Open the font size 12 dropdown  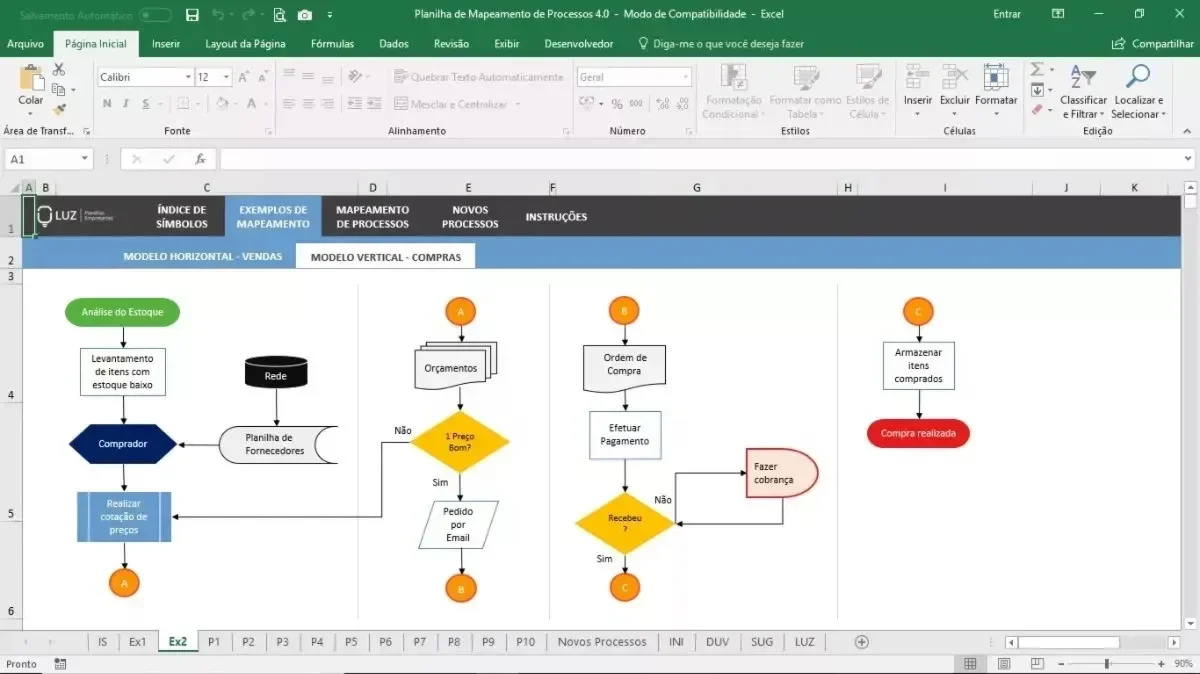tap(227, 77)
